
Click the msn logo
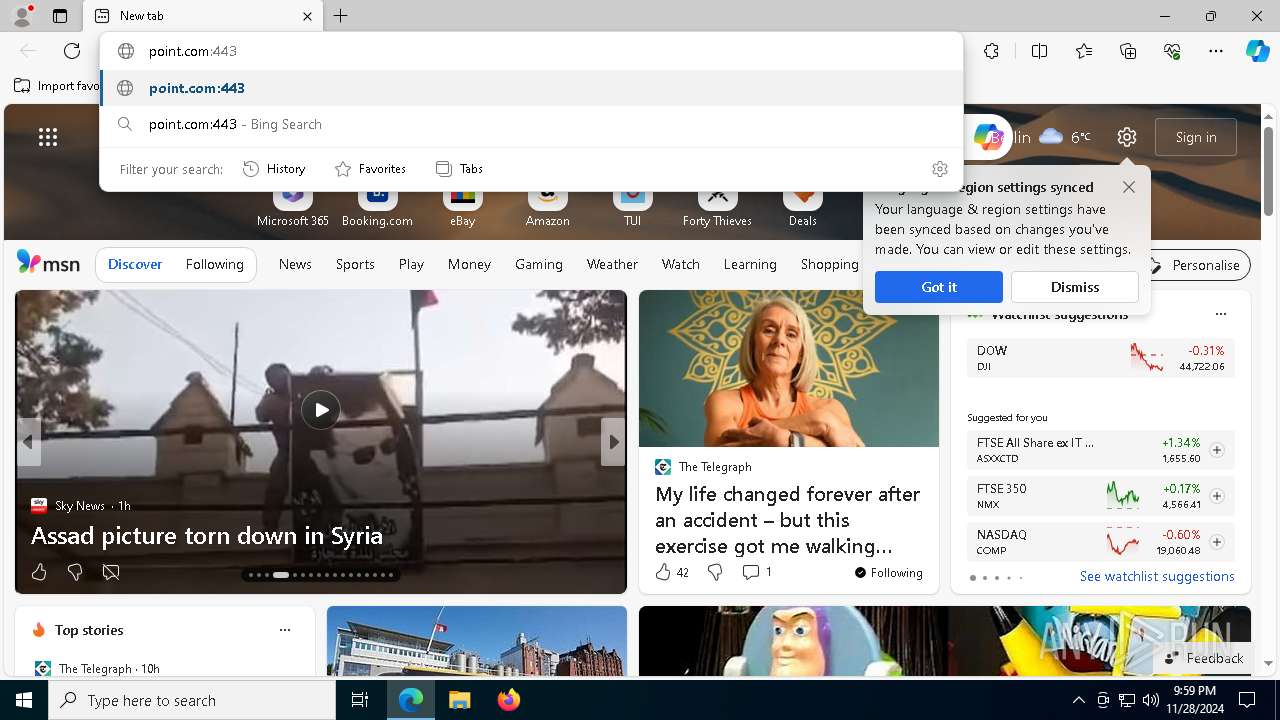[48, 263]
